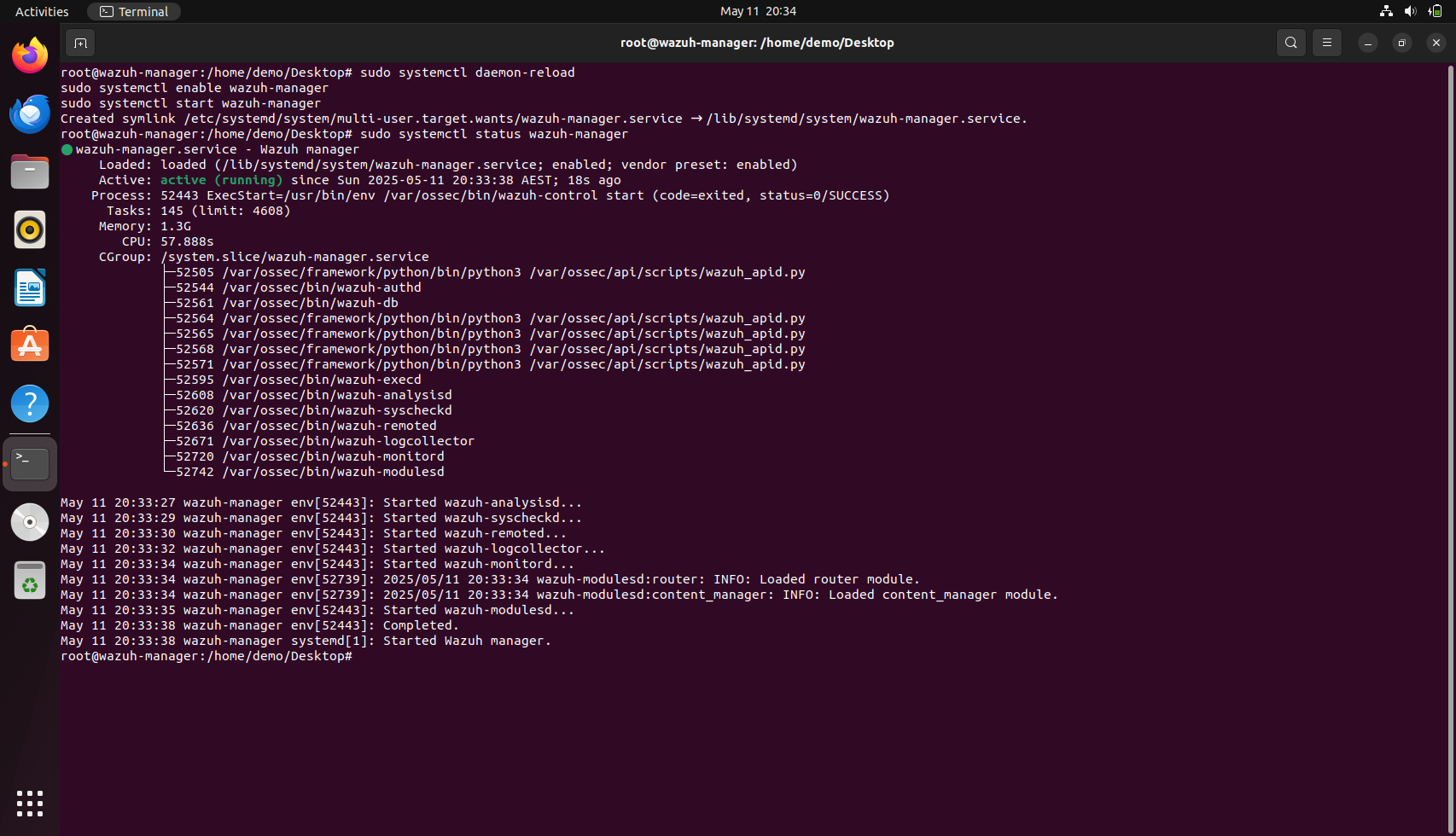Open the Activities overview
1456x836 pixels.
pyautogui.click(x=42, y=11)
